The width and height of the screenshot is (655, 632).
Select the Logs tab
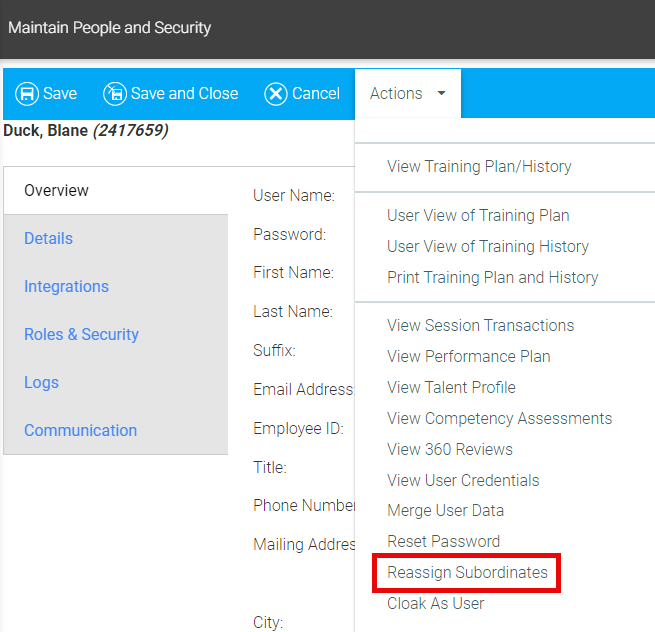click(x=41, y=382)
